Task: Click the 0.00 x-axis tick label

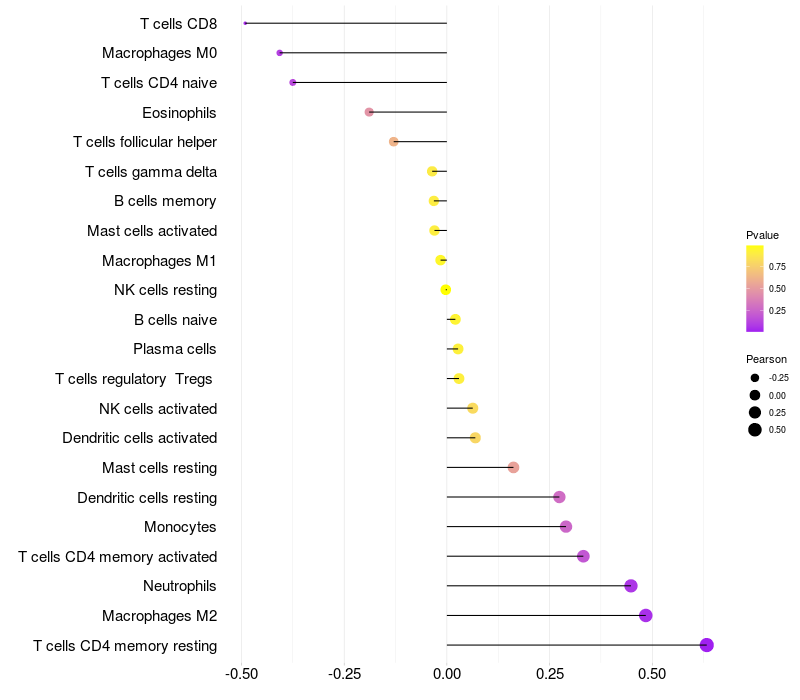Action: point(447,674)
